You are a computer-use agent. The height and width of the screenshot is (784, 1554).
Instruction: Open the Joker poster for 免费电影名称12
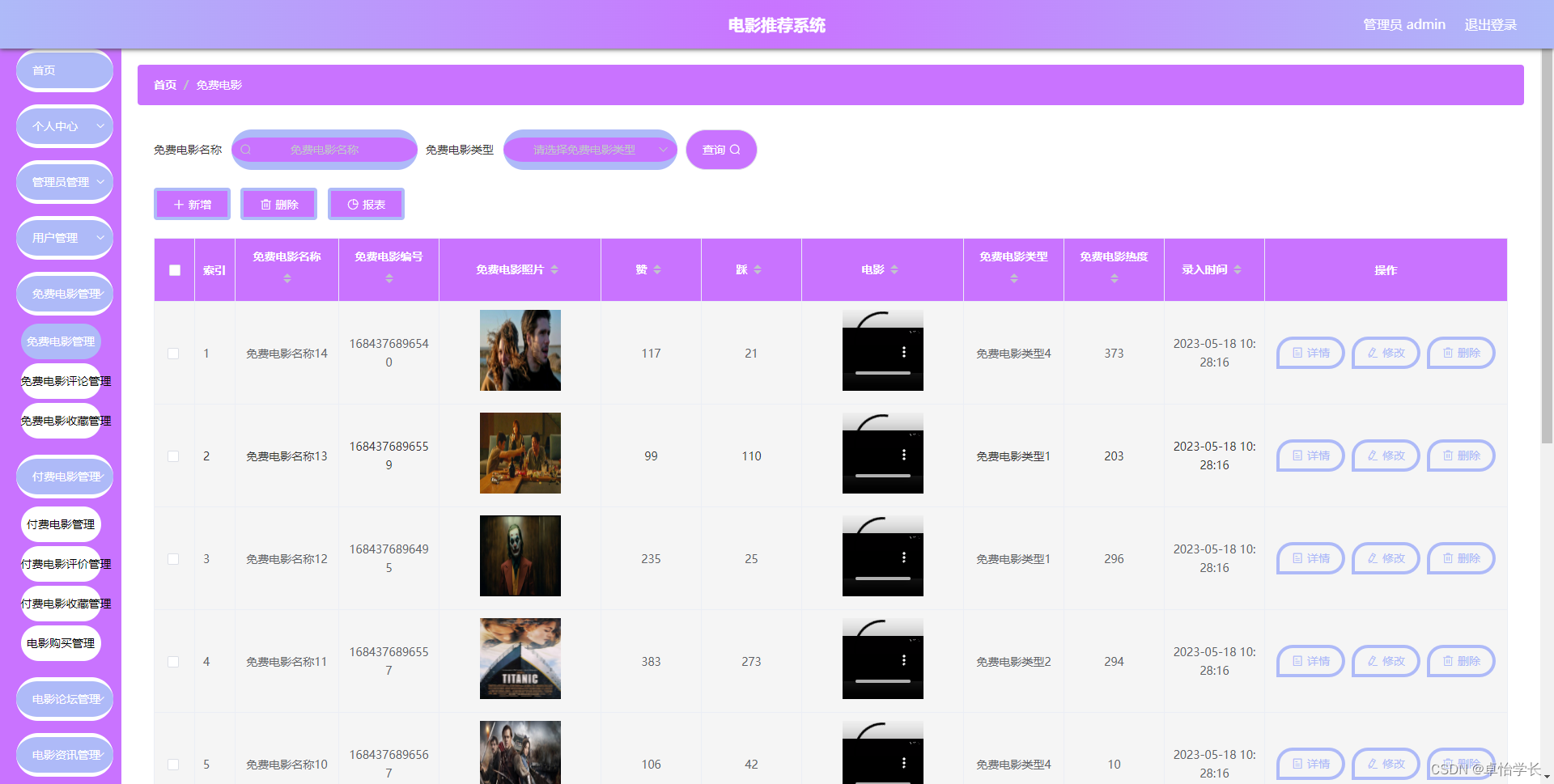pos(520,556)
